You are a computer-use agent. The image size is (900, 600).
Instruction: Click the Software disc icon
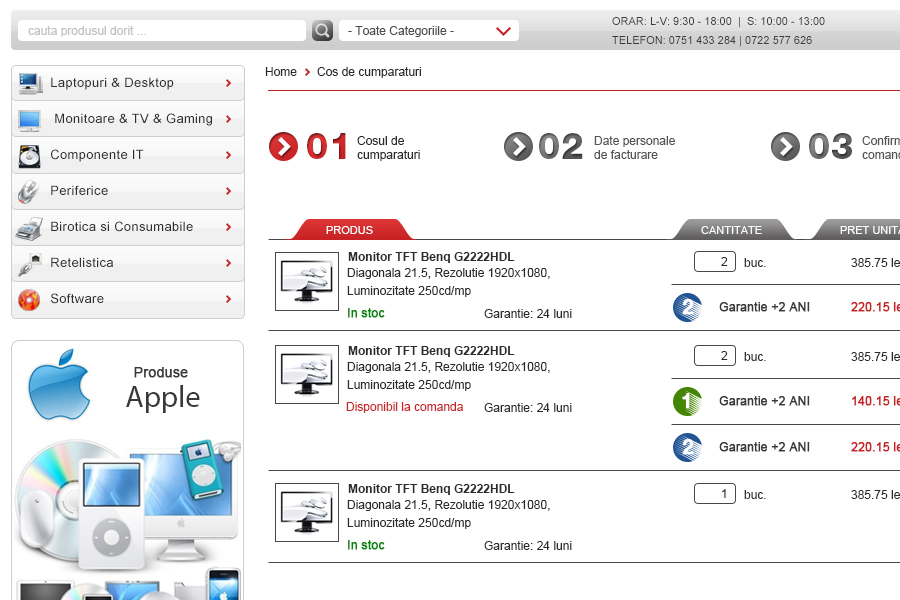click(x=29, y=299)
